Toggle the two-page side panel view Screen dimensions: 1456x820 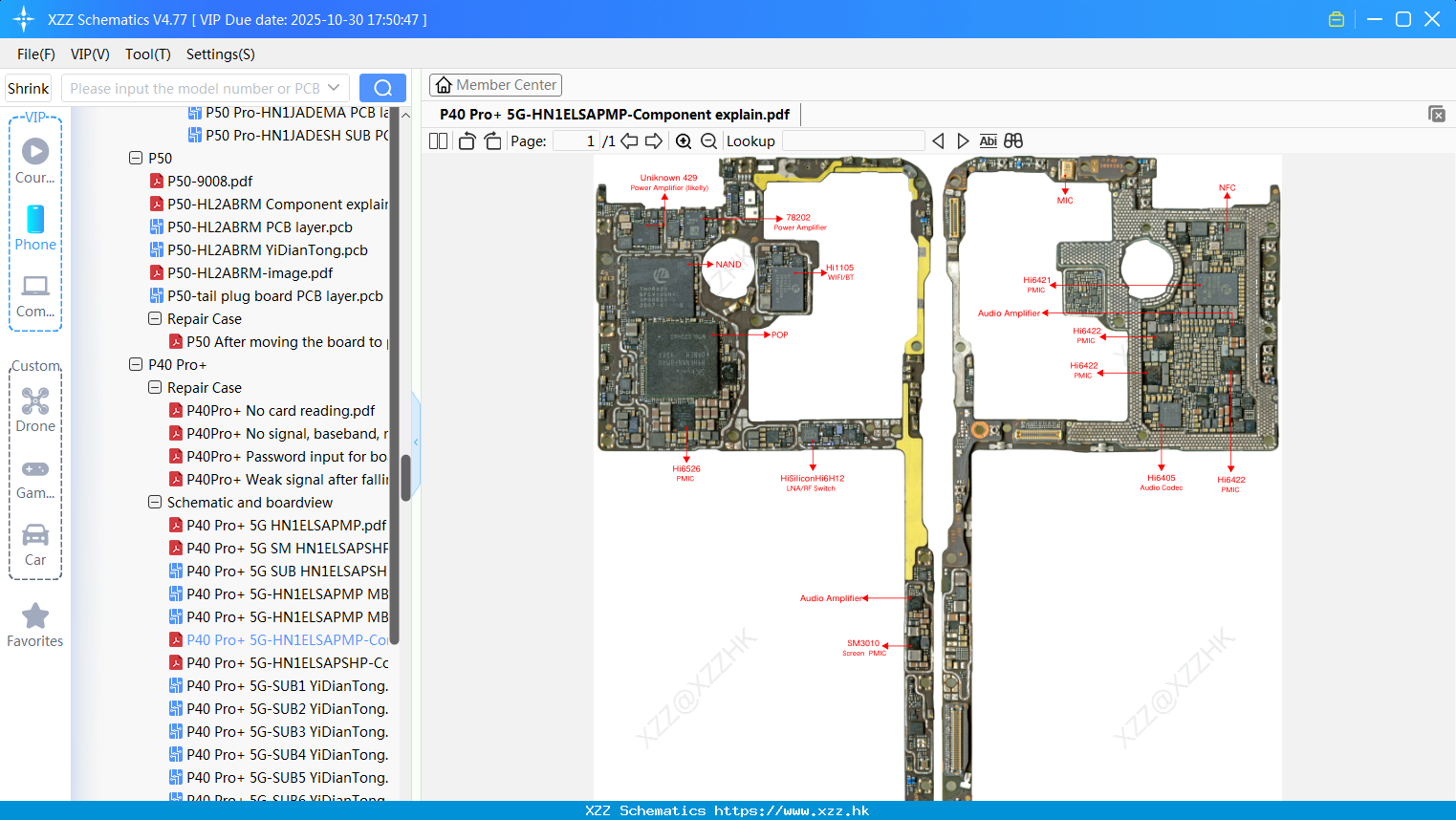coord(438,141)
